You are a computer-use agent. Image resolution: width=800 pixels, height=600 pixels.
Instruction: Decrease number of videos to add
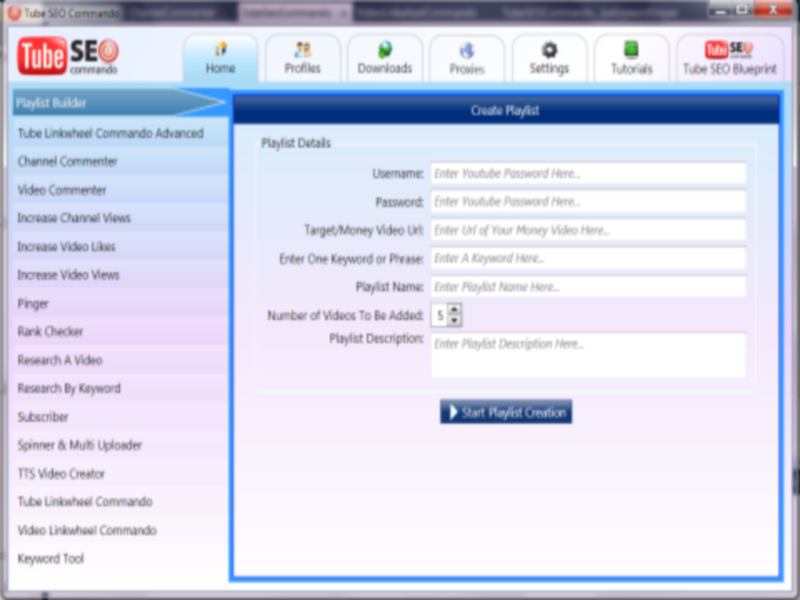point(454,321)
